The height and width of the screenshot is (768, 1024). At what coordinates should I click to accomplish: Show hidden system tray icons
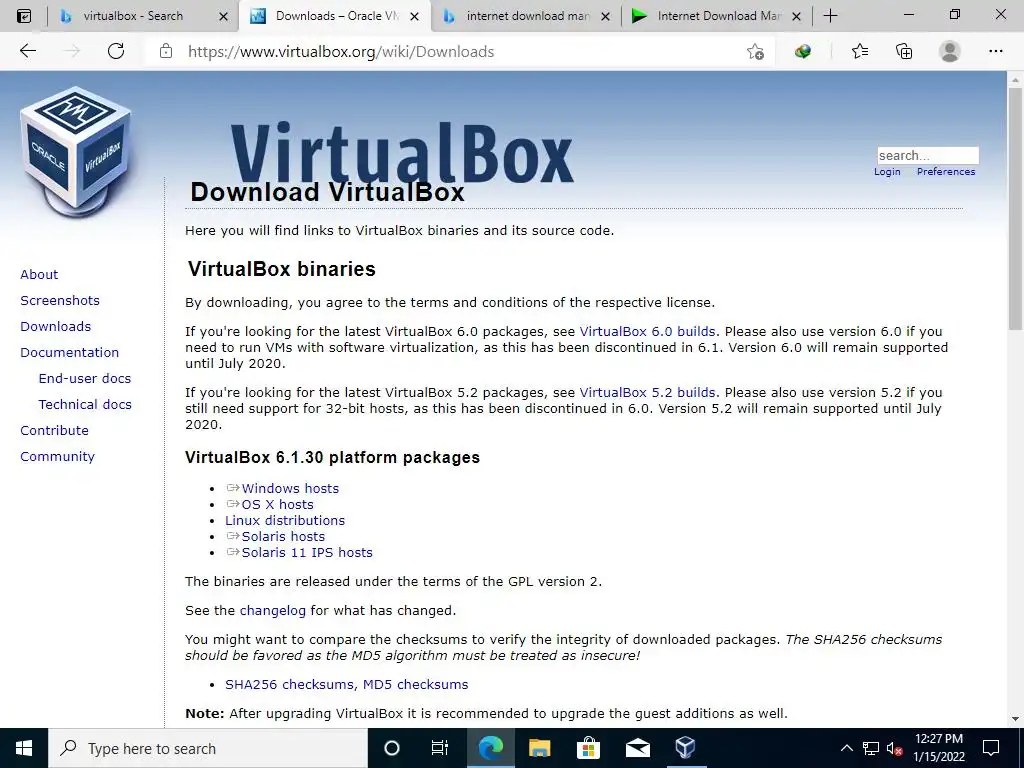pos(846,748)
